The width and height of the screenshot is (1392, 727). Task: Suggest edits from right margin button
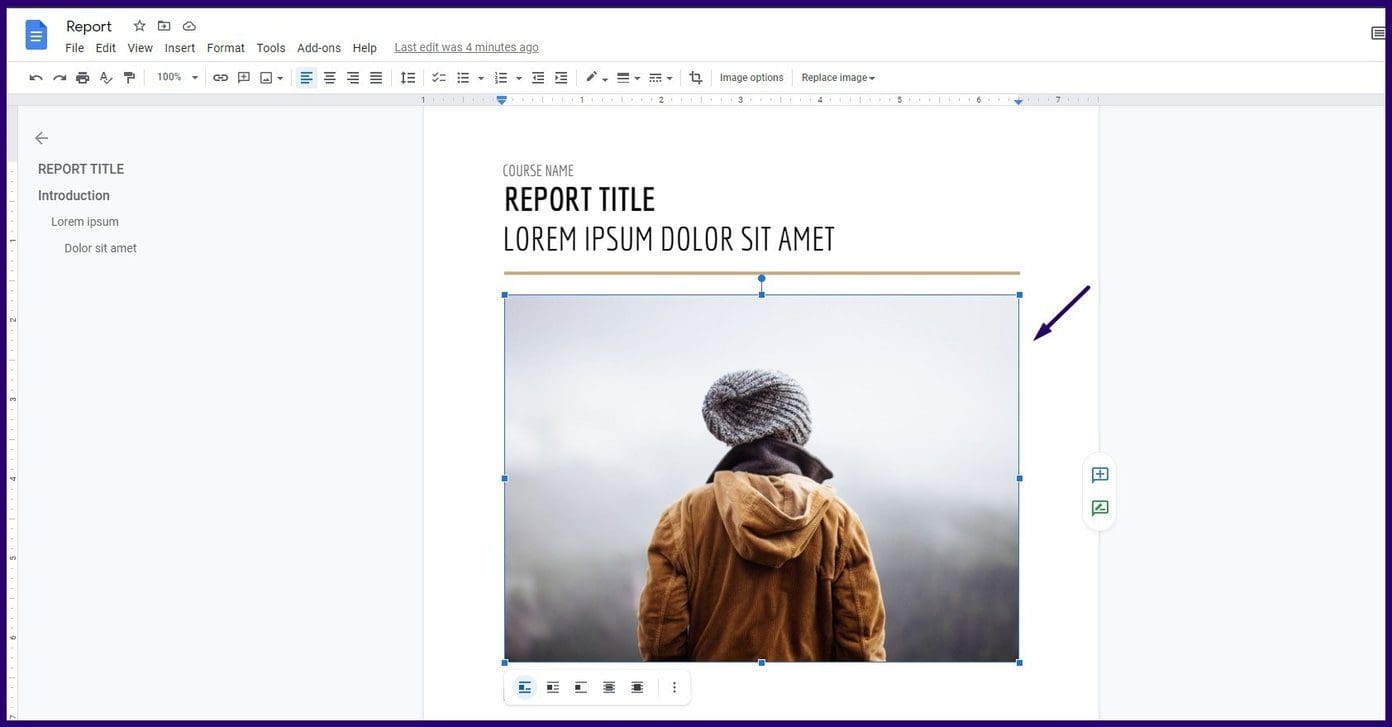click(1100, 508)
